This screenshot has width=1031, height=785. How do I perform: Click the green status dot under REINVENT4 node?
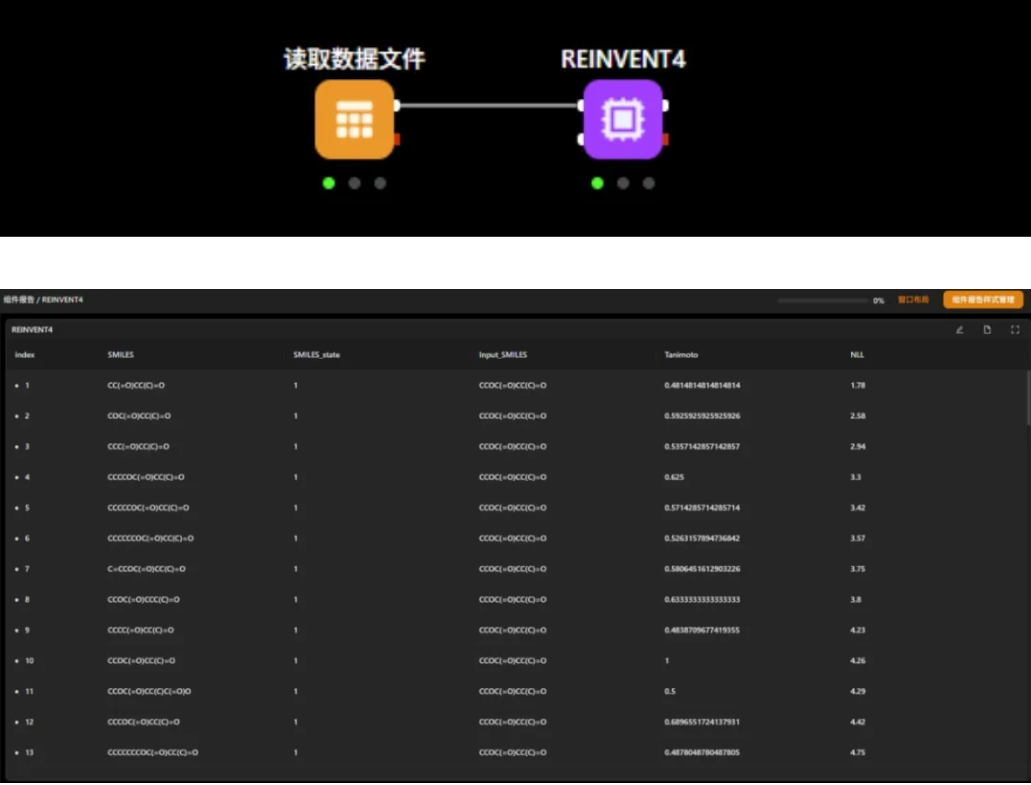[x=597, y=183]
